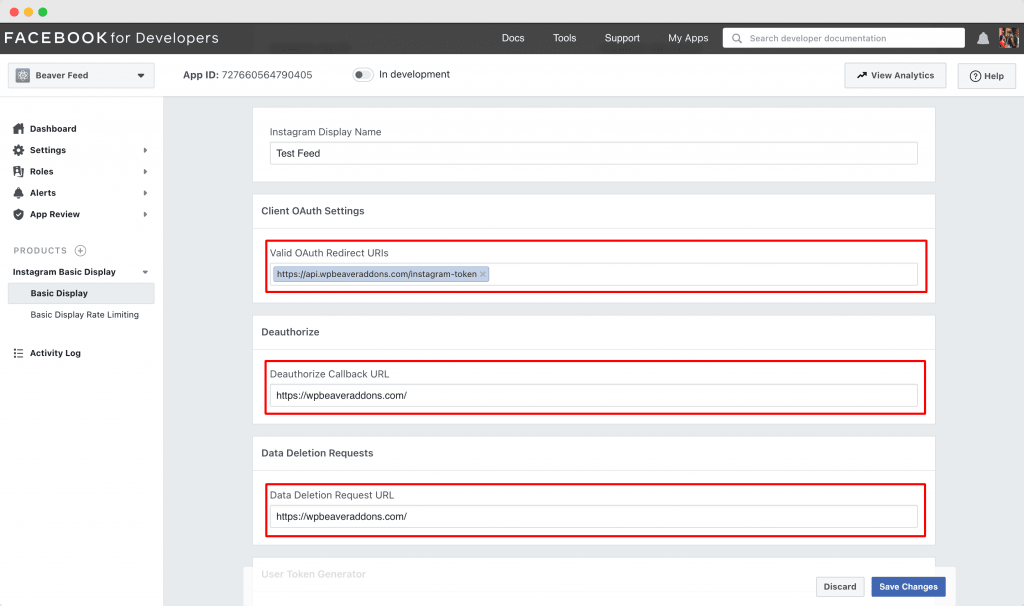This screenshot has width=1024, height=606.
Task: Click the search magnifier icon
Action: pos(737,39)
